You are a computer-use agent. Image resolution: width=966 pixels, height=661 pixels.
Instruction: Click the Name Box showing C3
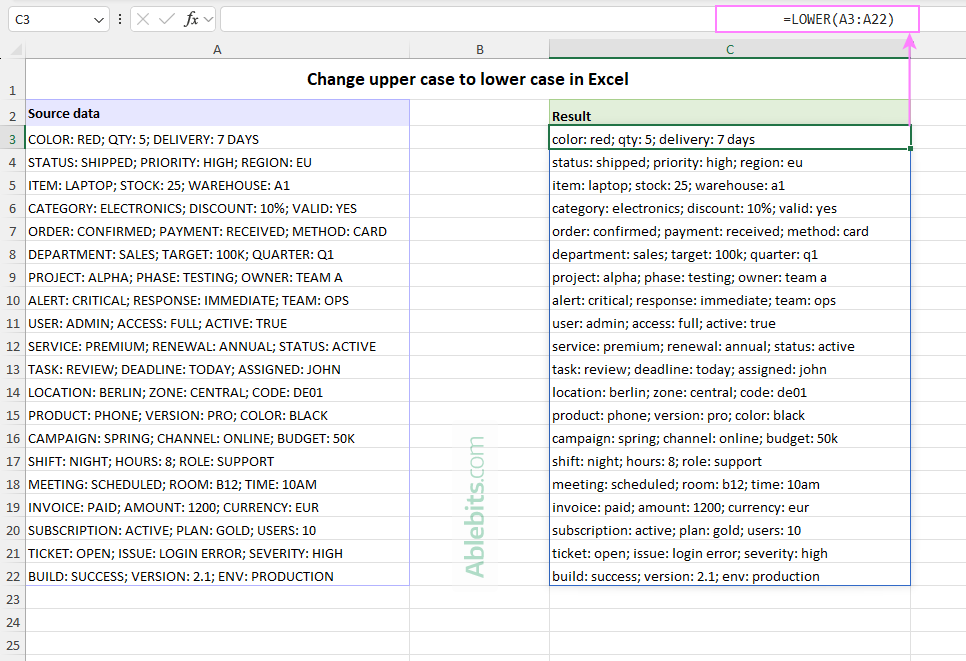coord(45,18)
